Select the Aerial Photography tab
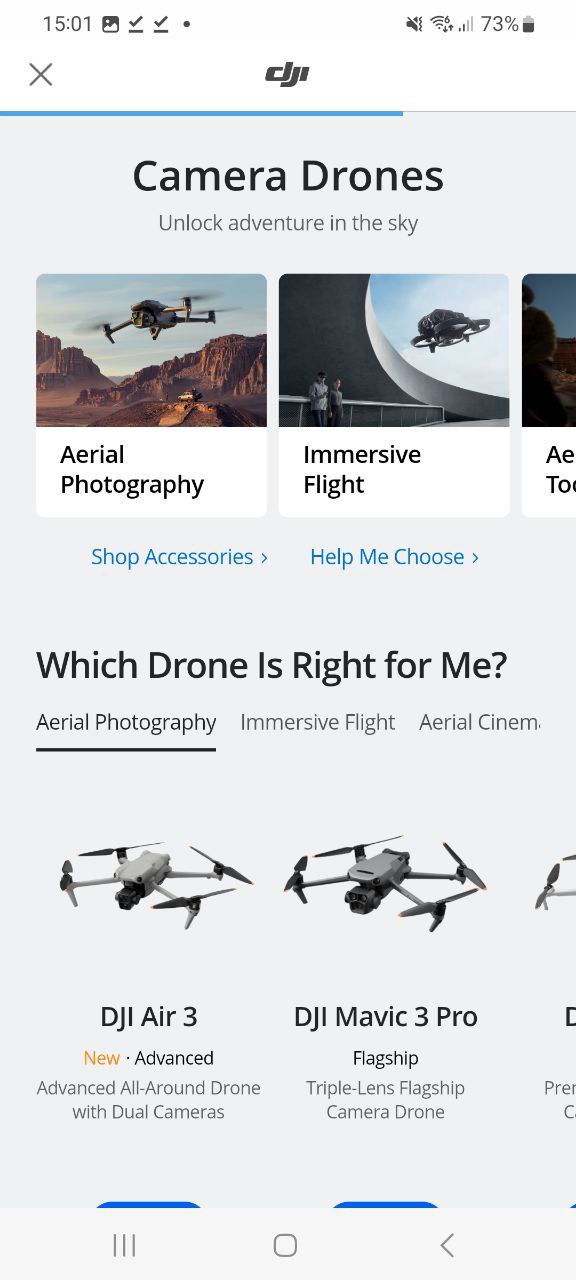 click(x=126, y=722)
